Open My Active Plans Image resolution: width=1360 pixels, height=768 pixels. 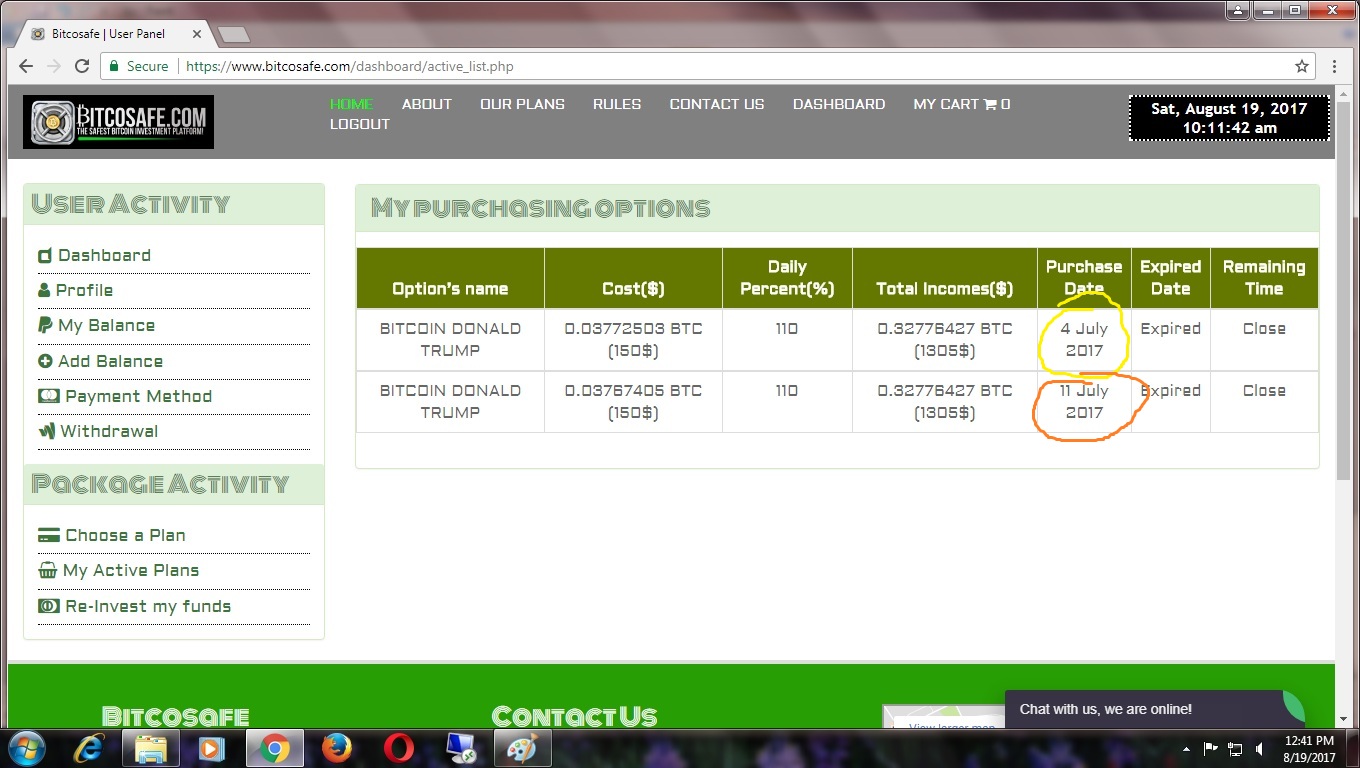[x=118, y=570]
